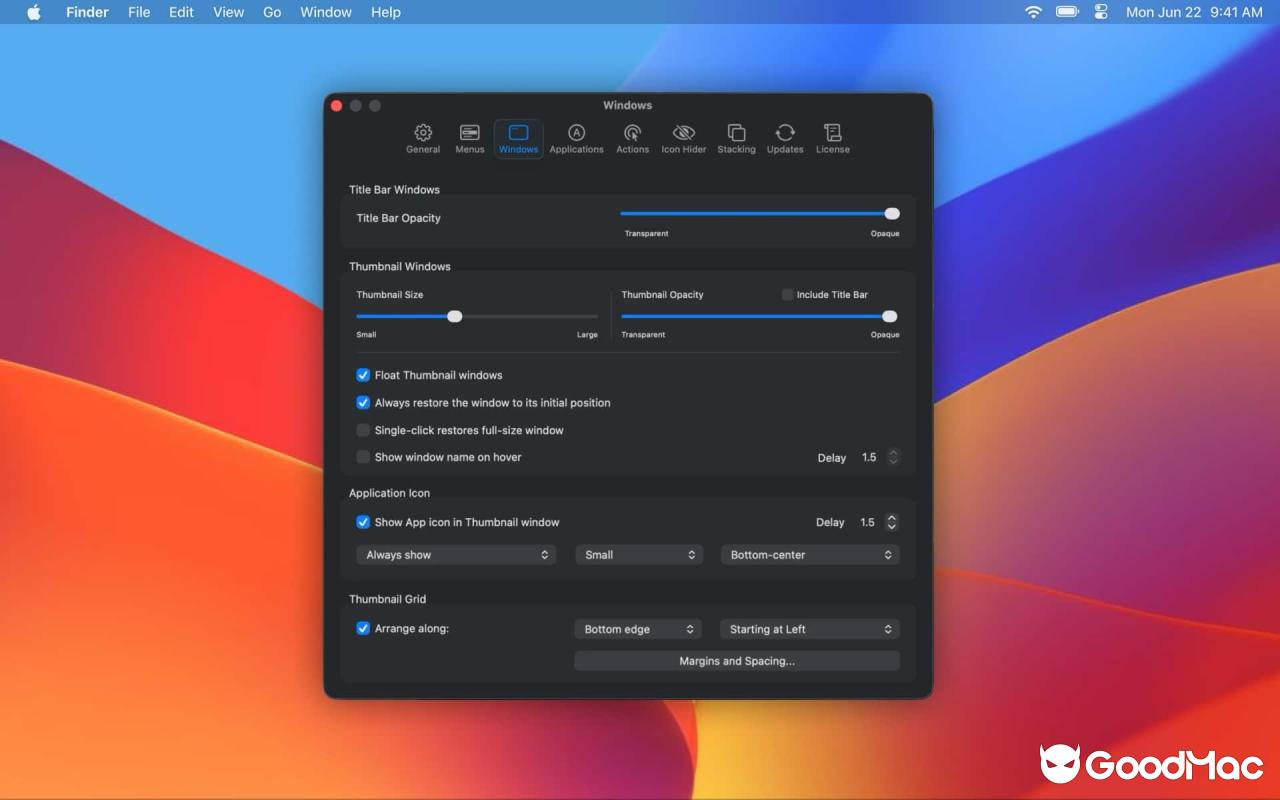1280x800 pixels.
Task: Open the Small icon size dropdown
Action: click(x=639, y=555)
